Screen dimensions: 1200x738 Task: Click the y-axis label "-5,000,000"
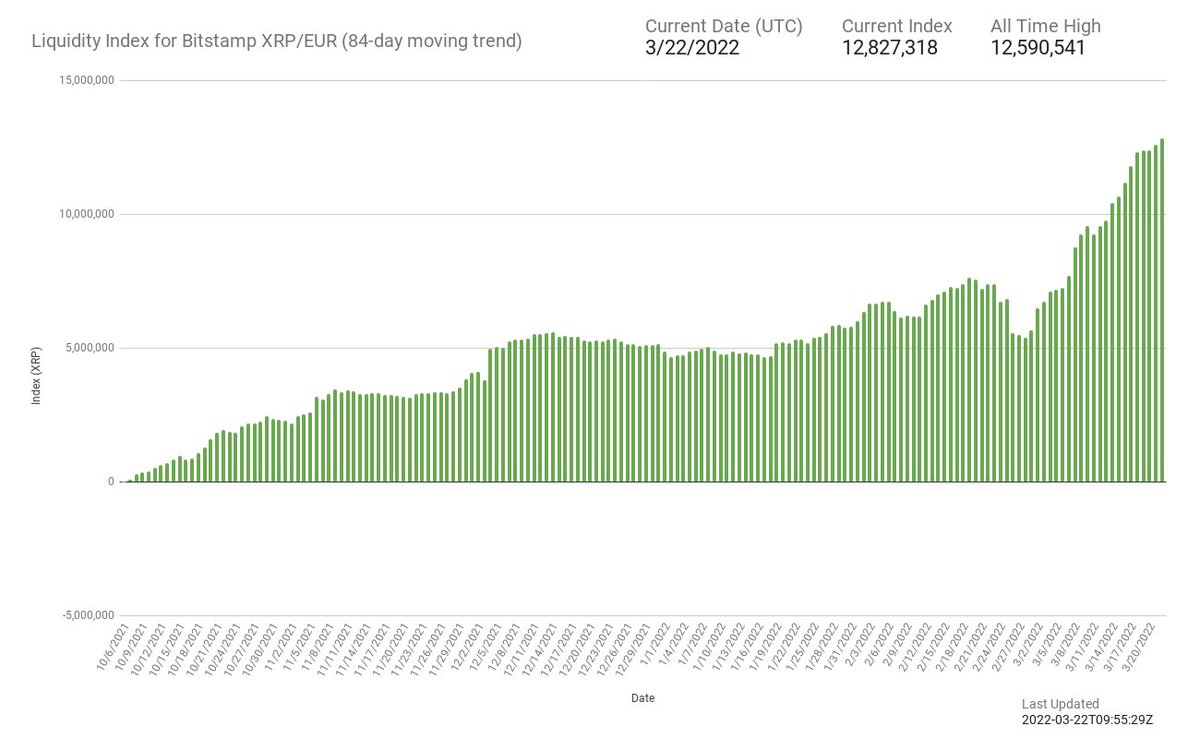tap(90, 615)
